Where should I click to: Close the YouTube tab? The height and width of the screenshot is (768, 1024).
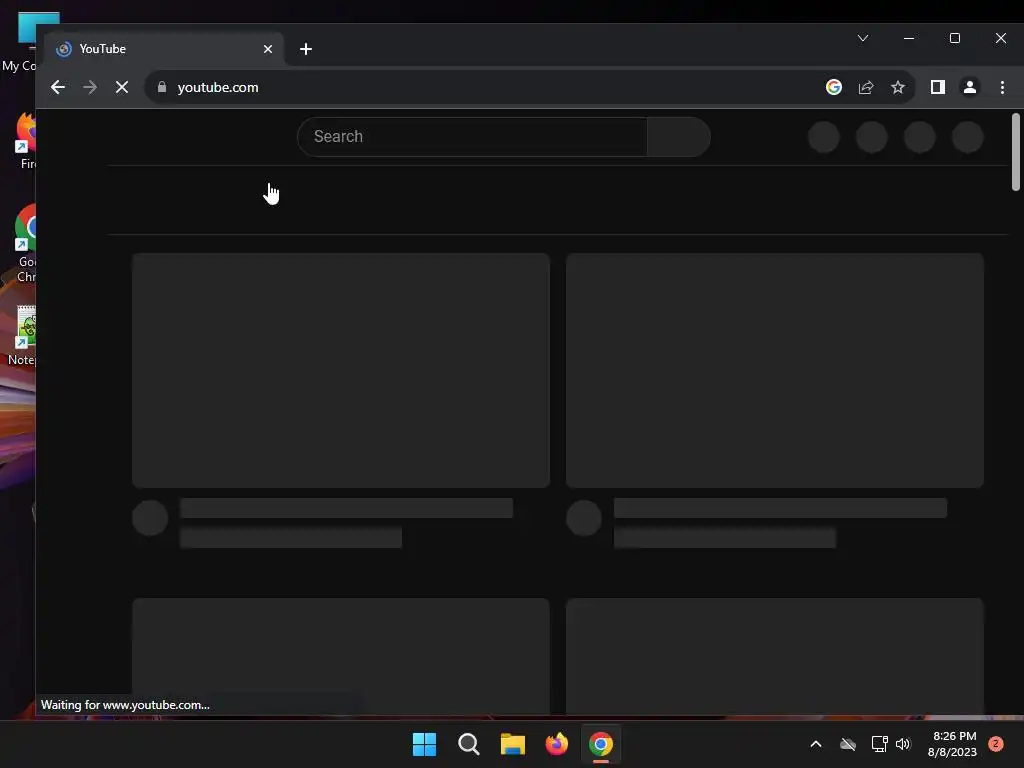pyautogui.click(x=268, y=49)
